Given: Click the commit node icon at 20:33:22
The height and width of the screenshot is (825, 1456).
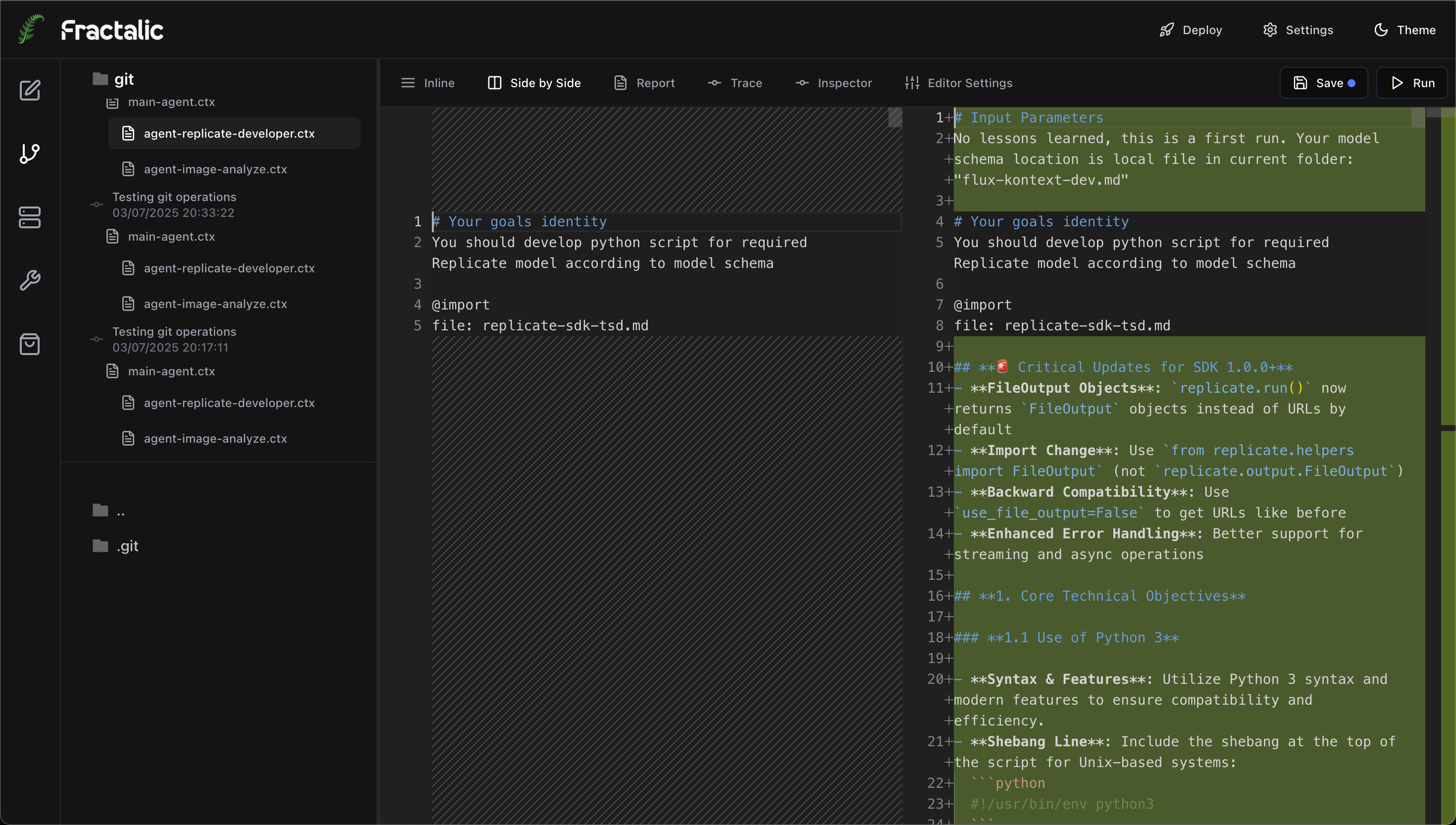Looking at the screenshot, I should [96, 205].
